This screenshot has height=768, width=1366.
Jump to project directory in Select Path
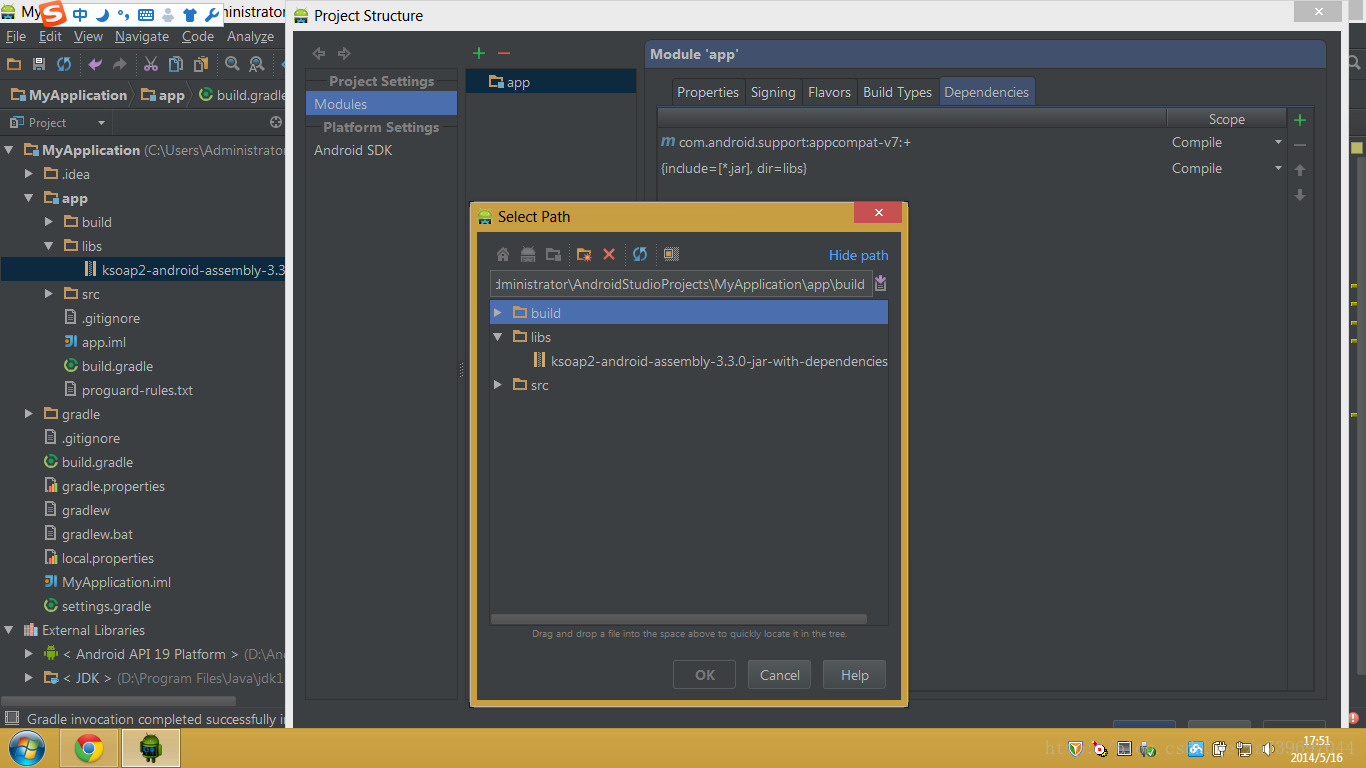528,255
